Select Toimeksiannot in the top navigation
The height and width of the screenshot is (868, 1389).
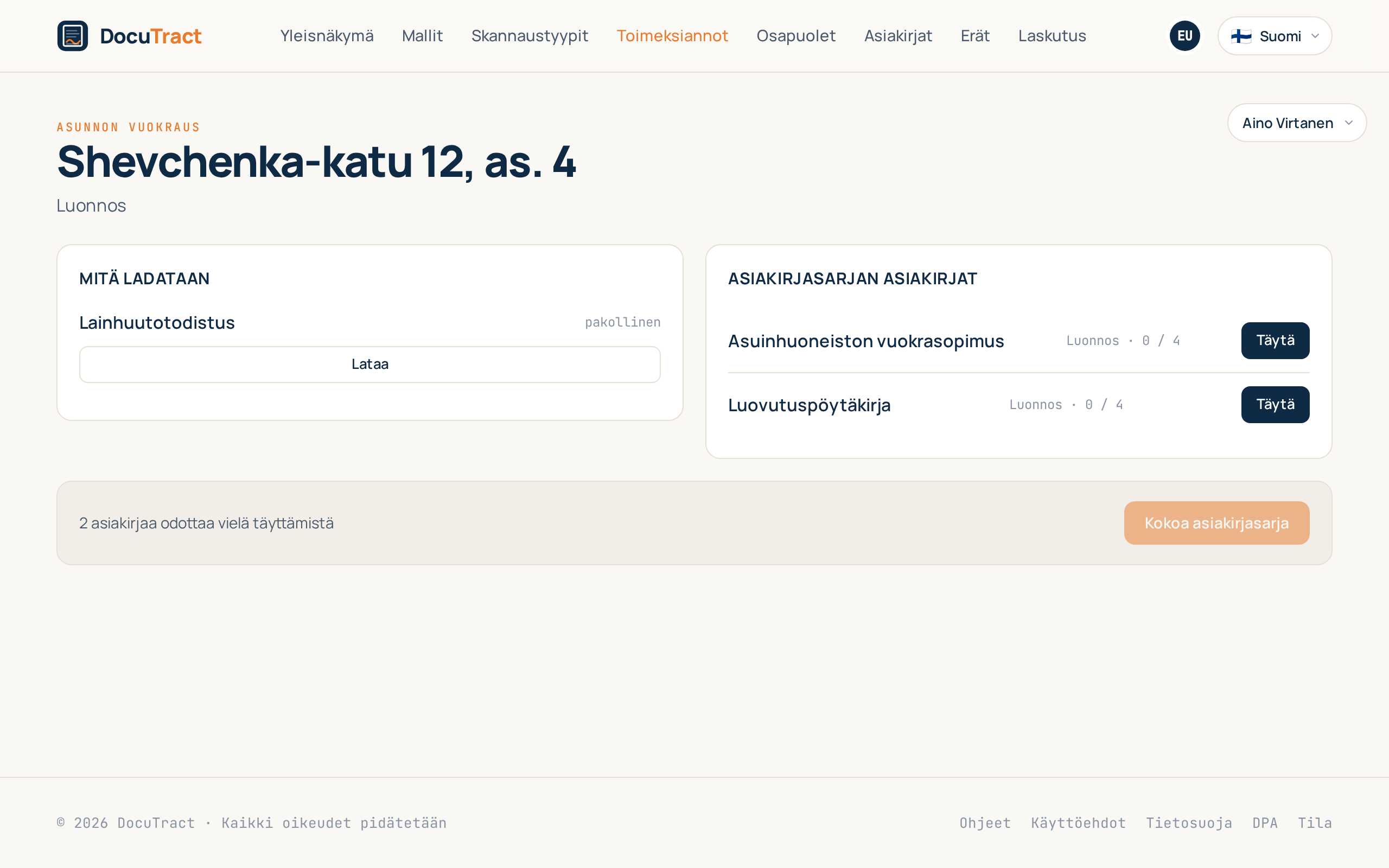coord(672,36)
